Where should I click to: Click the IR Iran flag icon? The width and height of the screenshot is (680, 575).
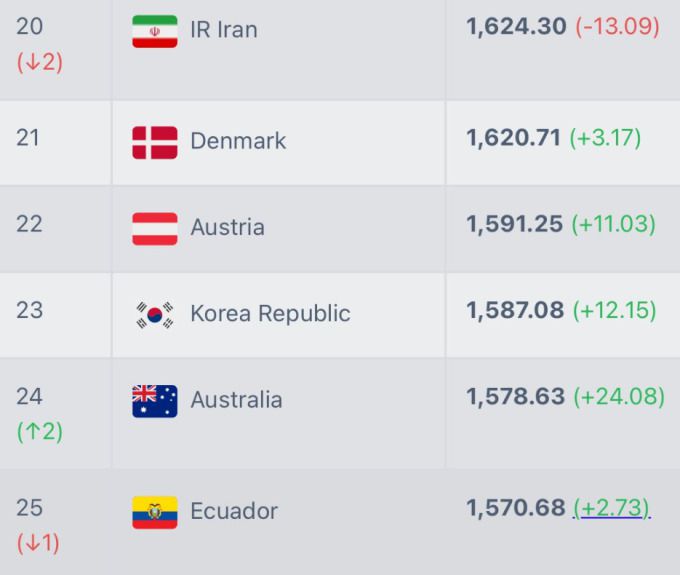coord(154,31)
